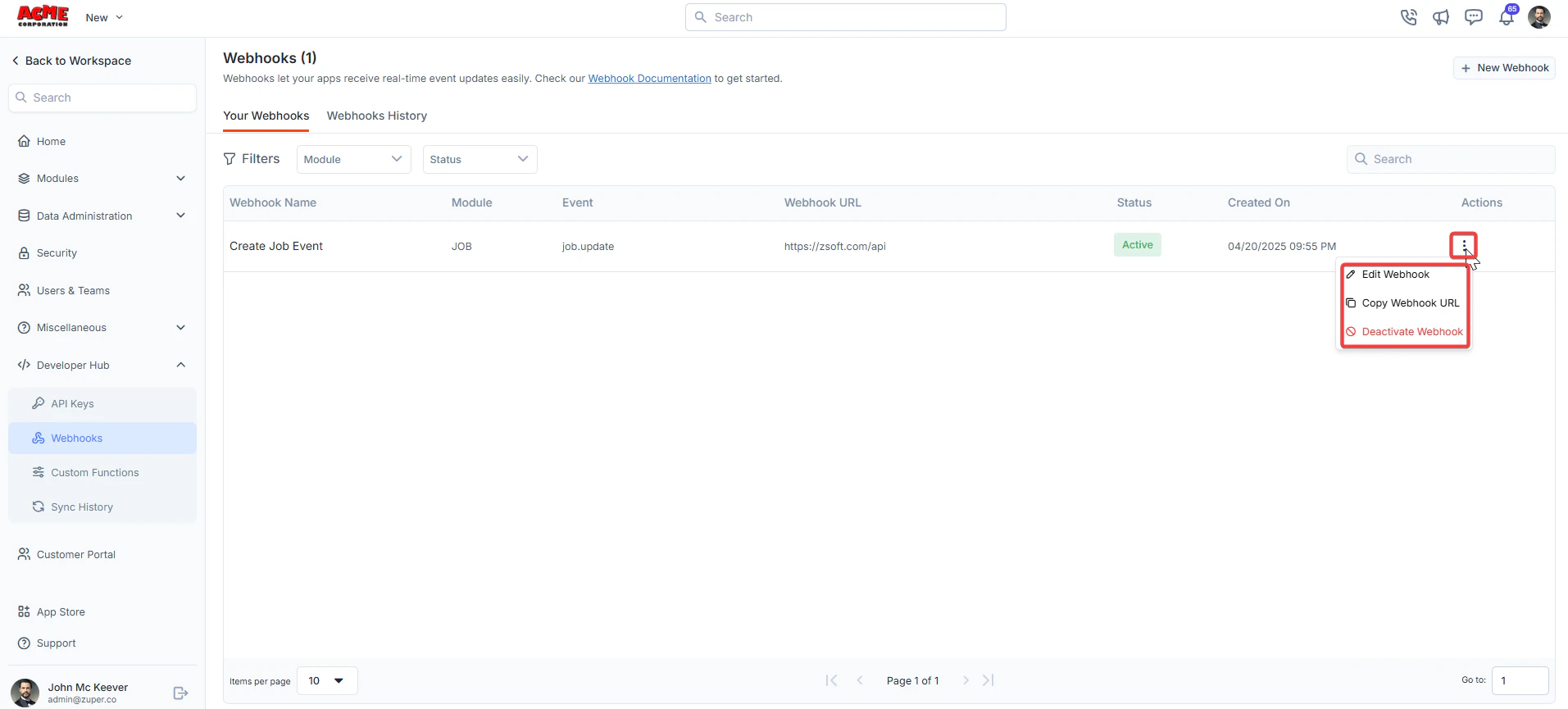Viewport: 1568px width, 709px height.
Task: Focus the sidebar Search field
Action: 102,98
